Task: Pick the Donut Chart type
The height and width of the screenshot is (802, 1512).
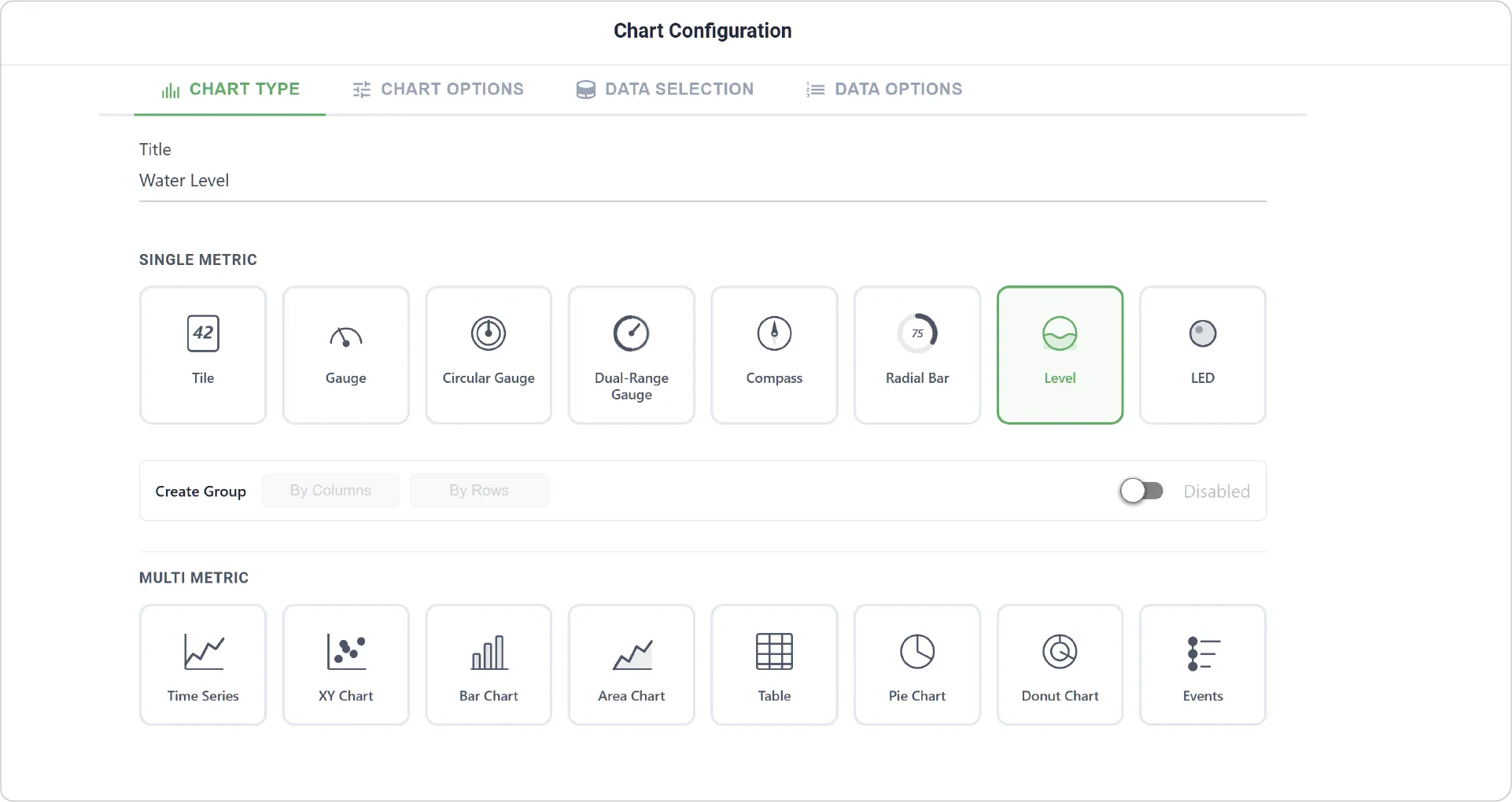Action: 1060,664
